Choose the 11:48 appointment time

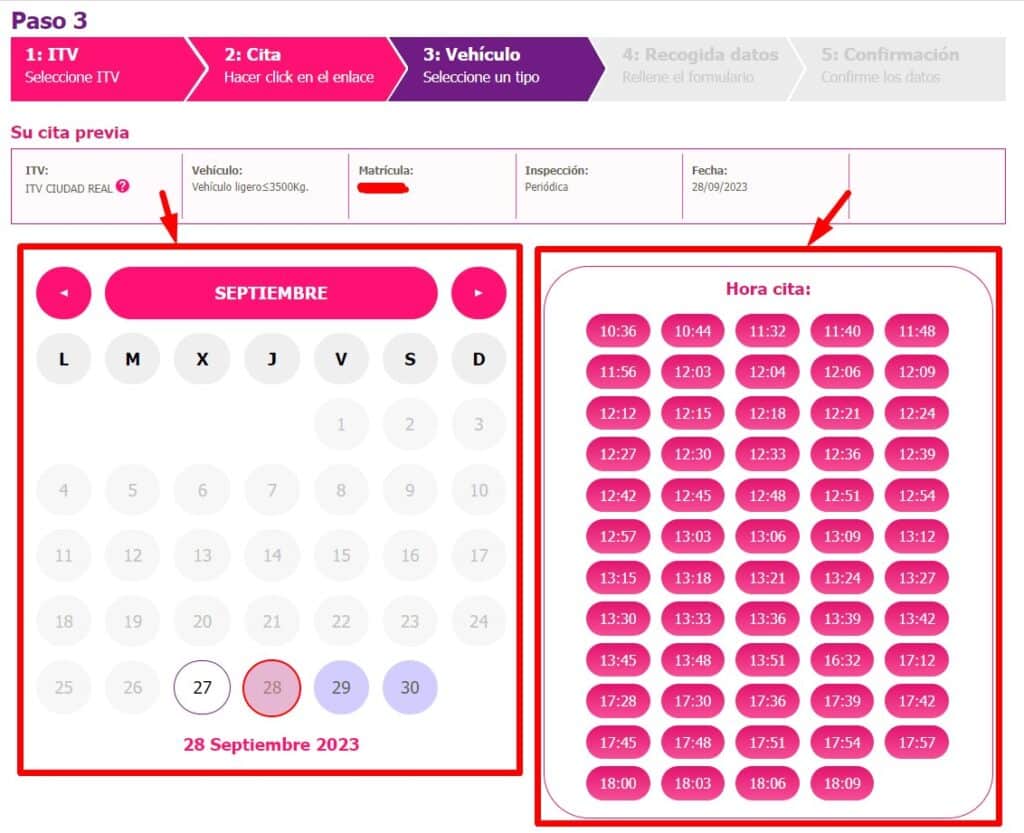[916, 331]
